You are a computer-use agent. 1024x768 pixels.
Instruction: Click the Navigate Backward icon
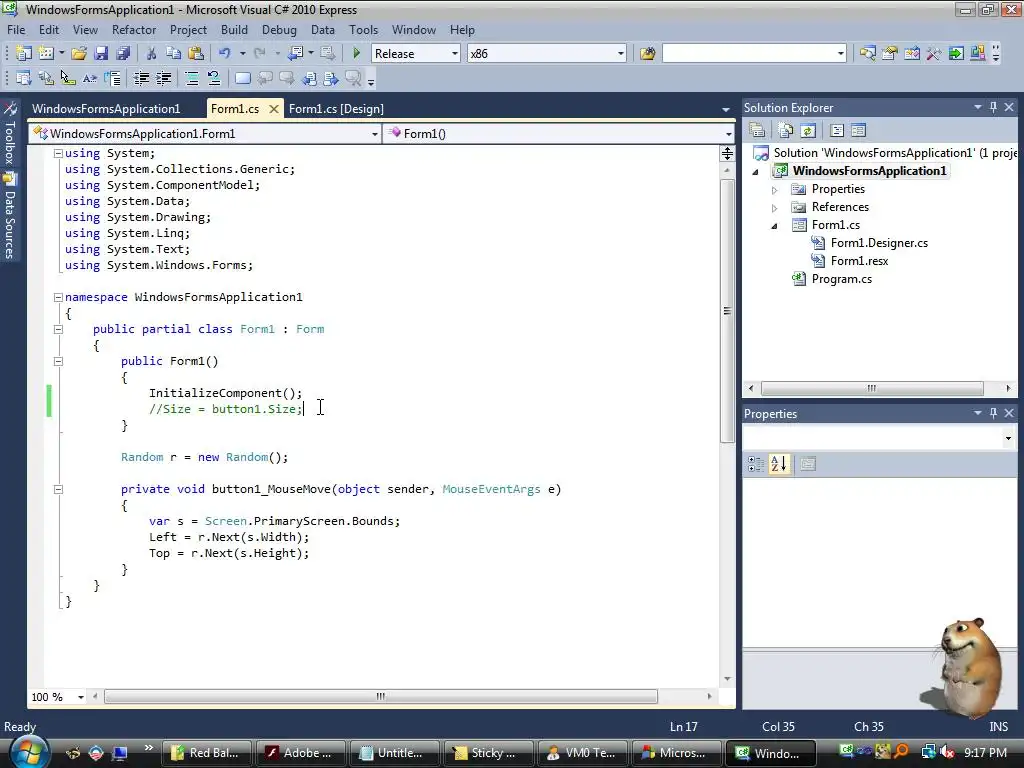295,54
